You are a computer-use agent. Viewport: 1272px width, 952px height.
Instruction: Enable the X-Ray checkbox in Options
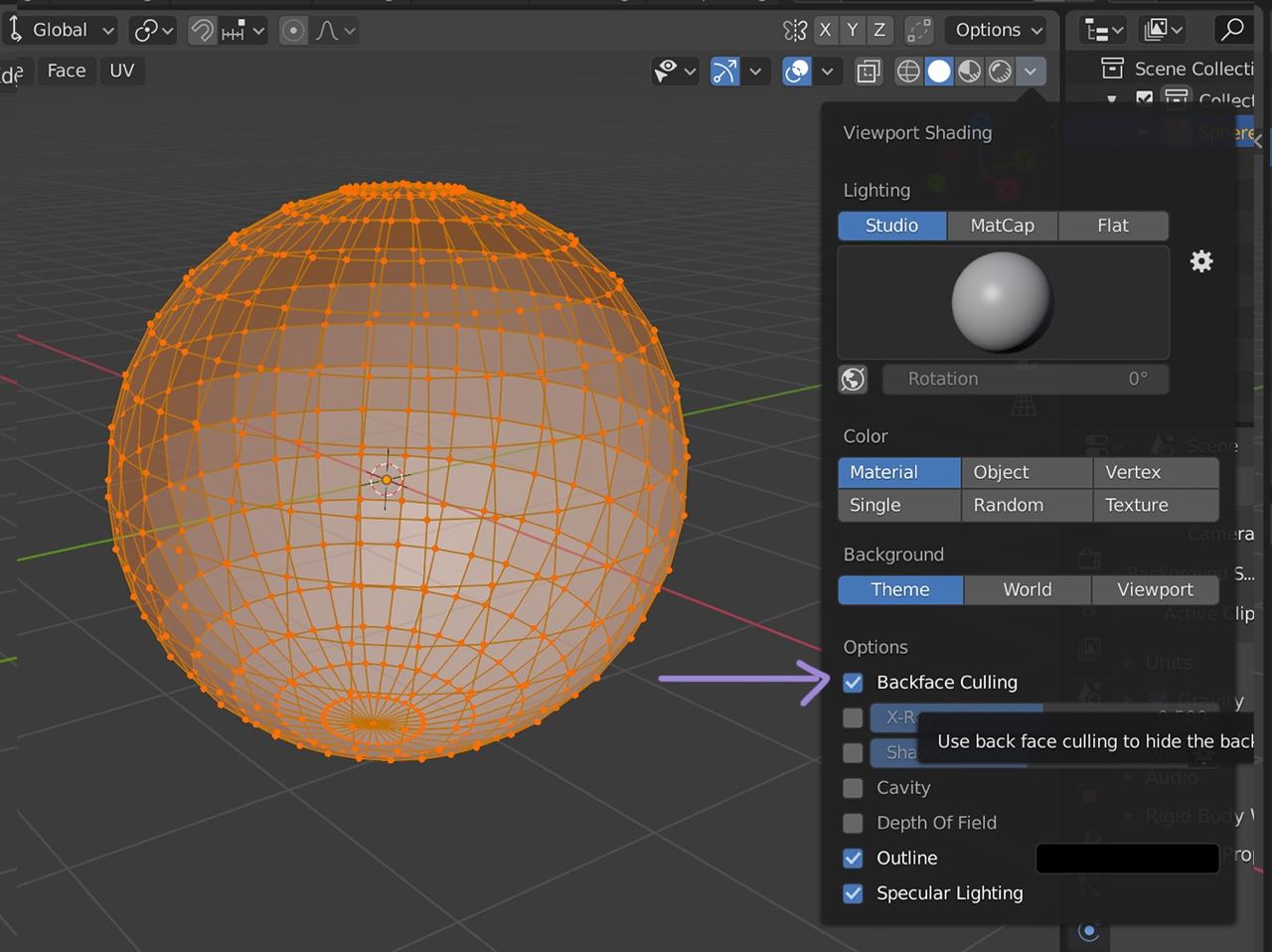tap(853, 717)
